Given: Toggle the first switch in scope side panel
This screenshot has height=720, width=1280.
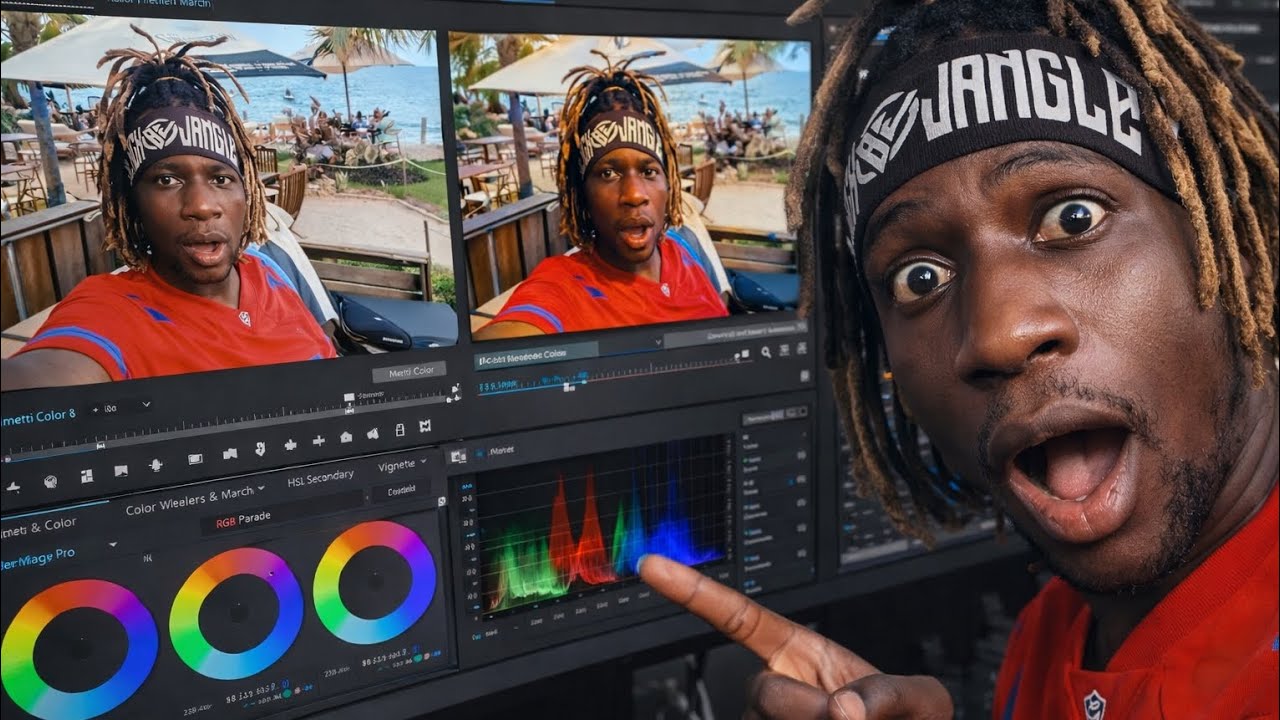Looking at the screenshot, I should (x=800, y=455).
